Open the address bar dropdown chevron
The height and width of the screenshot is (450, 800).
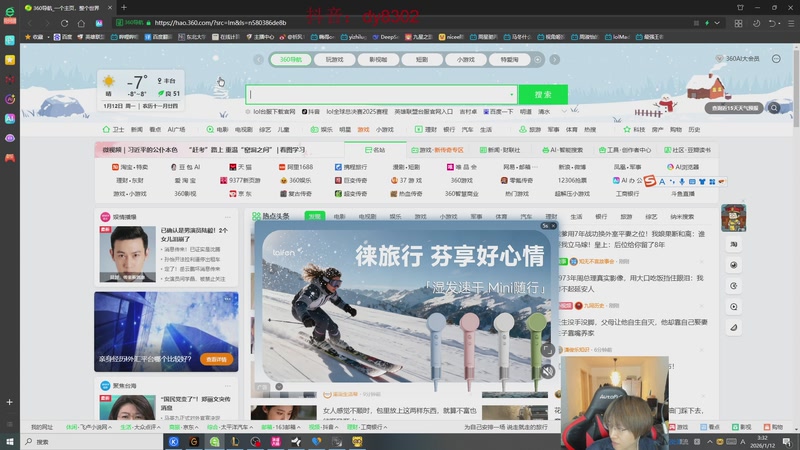[717, 23]
